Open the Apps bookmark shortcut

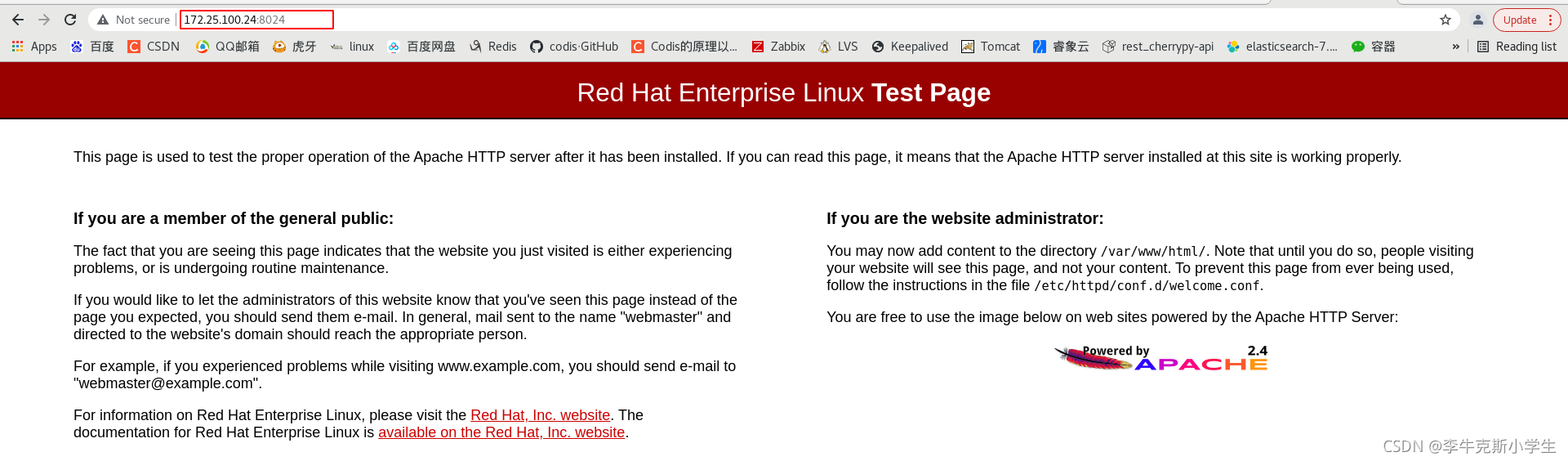34,47
